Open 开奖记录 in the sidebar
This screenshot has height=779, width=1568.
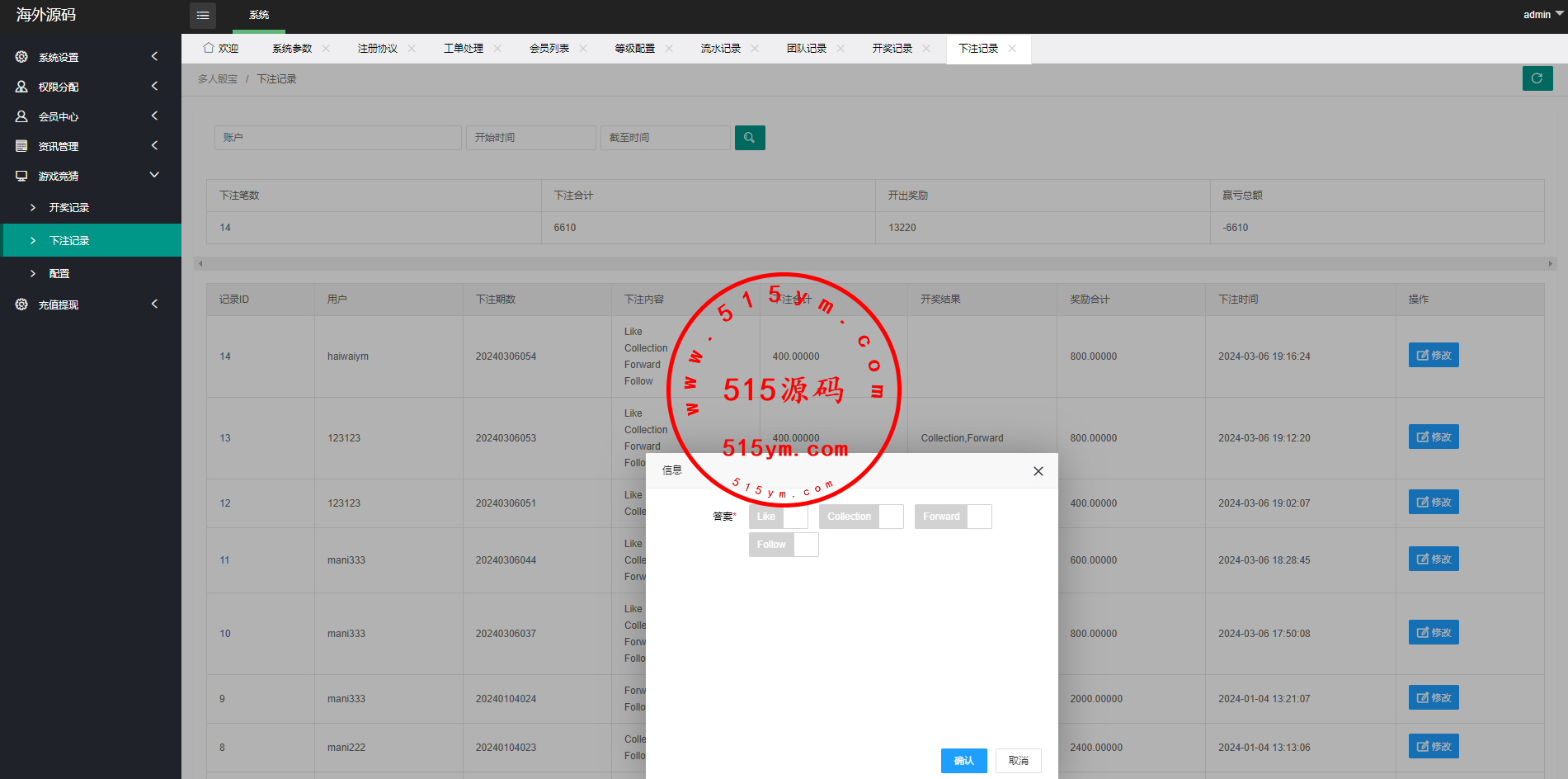click(x=68, y=207)
